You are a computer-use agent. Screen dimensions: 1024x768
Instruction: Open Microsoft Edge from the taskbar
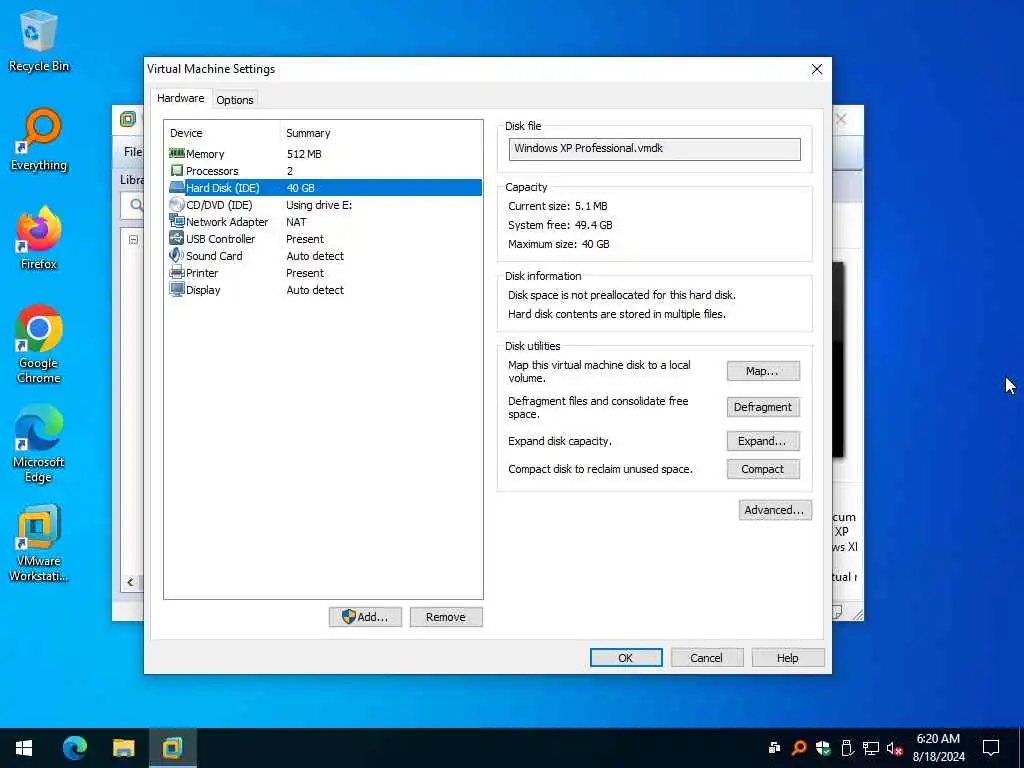tap(74, 748)
